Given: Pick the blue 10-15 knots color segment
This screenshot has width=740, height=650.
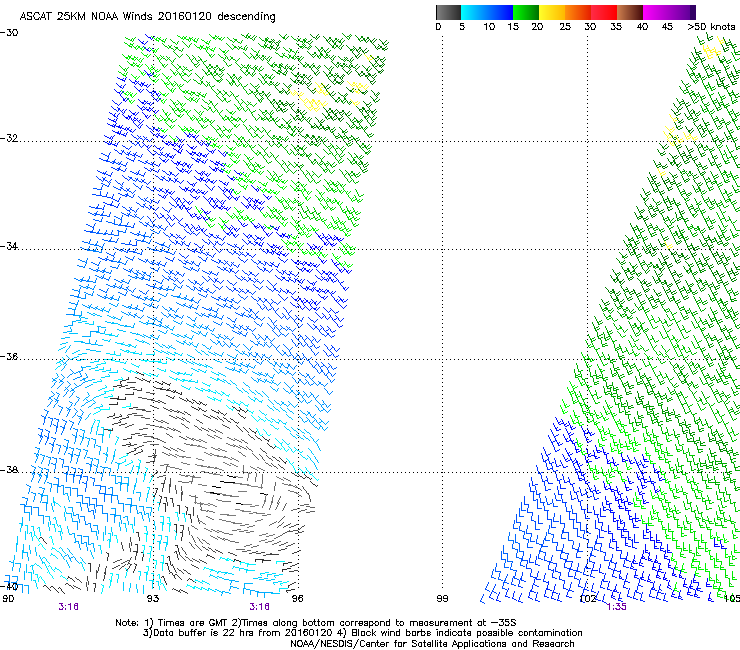Looking at the screenshot, I should (x=500, y=12).
